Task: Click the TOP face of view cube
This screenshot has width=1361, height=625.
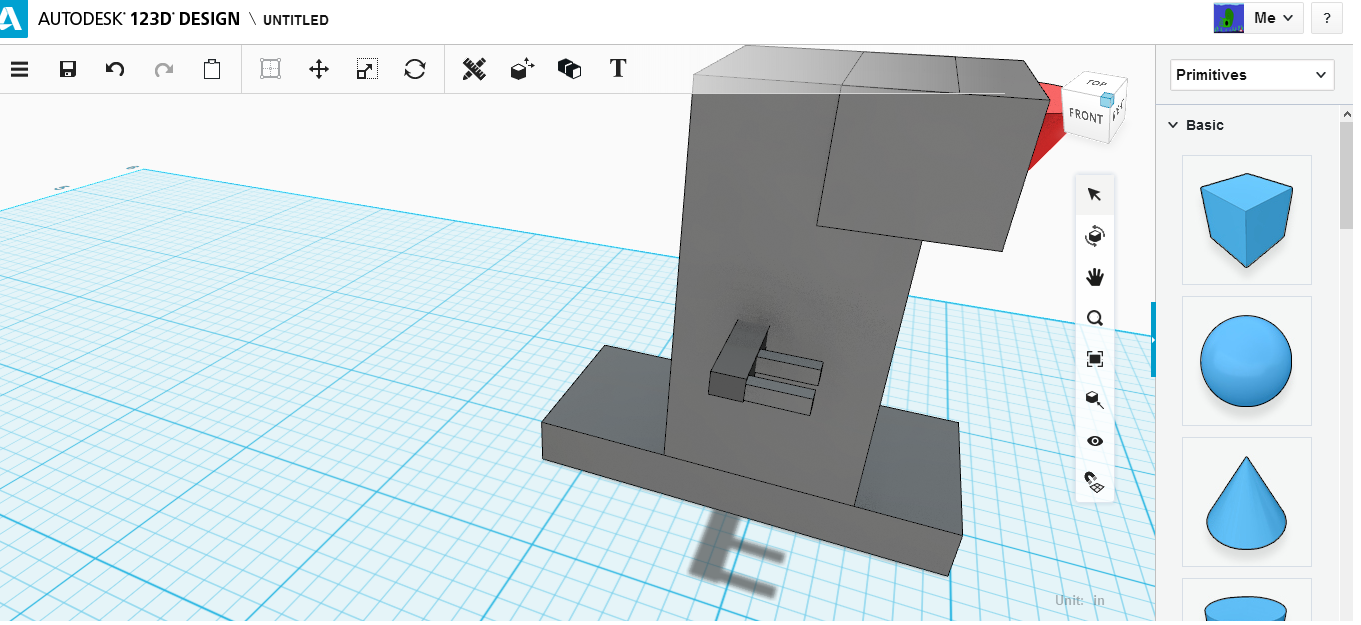Action: pos(1095,84)
